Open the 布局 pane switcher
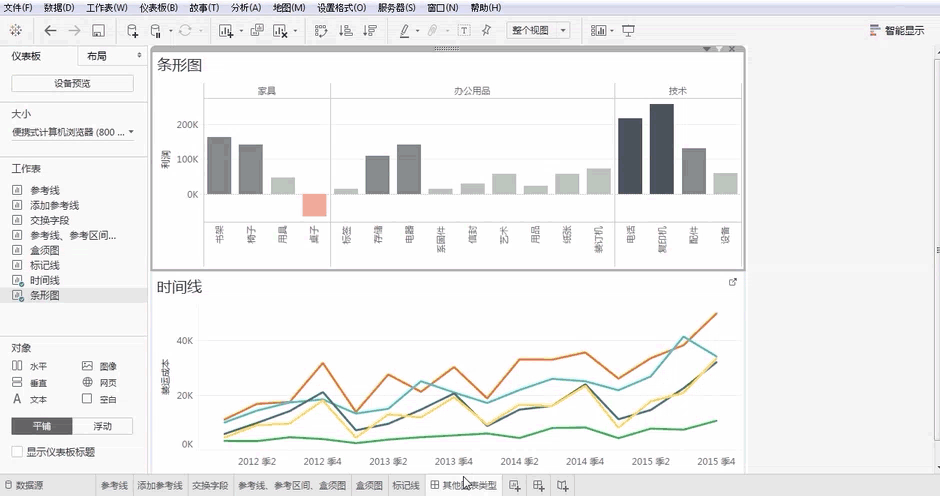This screenshot has width=940, height=496. (112, 57)
